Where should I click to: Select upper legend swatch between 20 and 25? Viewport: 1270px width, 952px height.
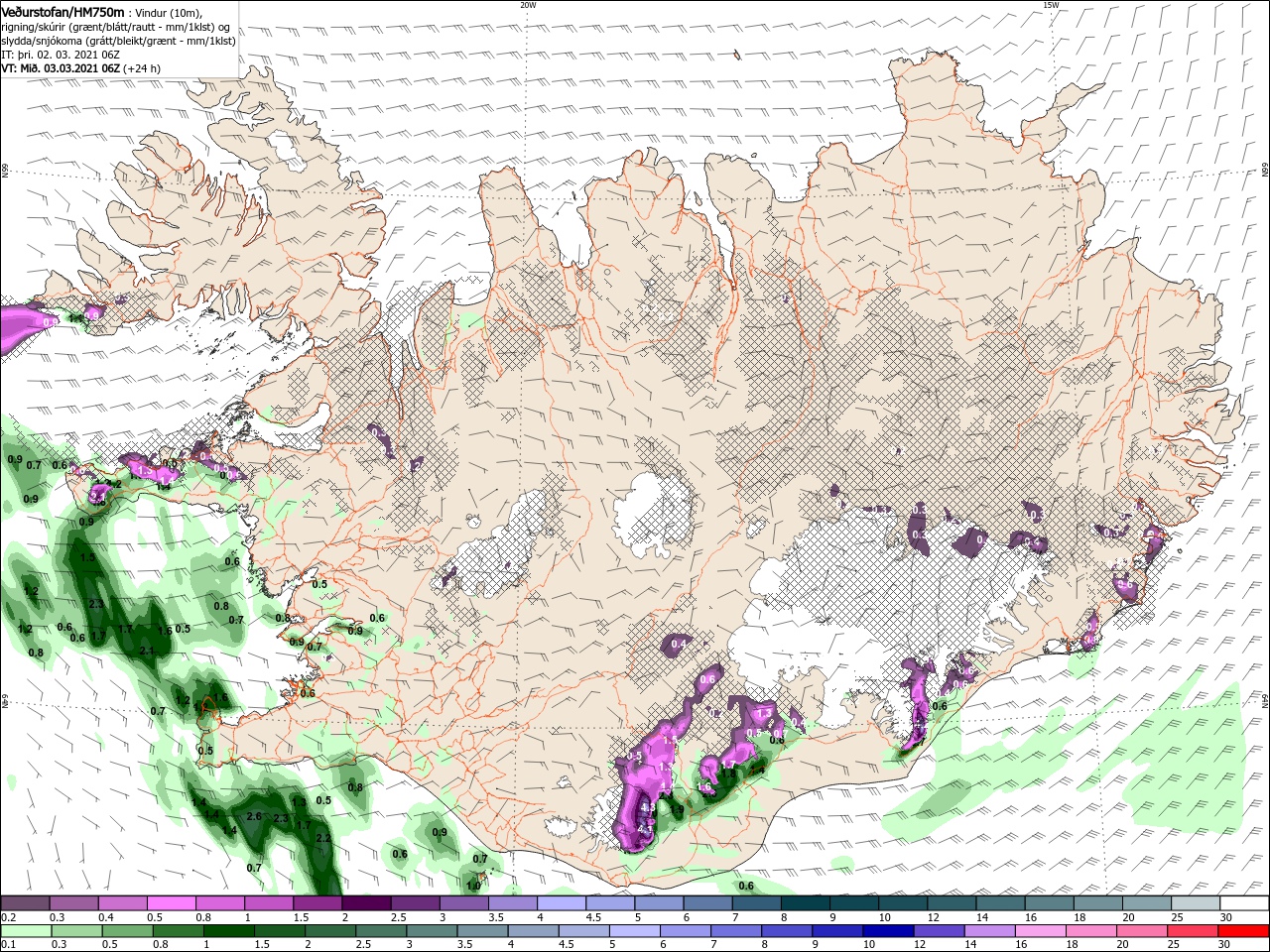(x=1147, y=902)
